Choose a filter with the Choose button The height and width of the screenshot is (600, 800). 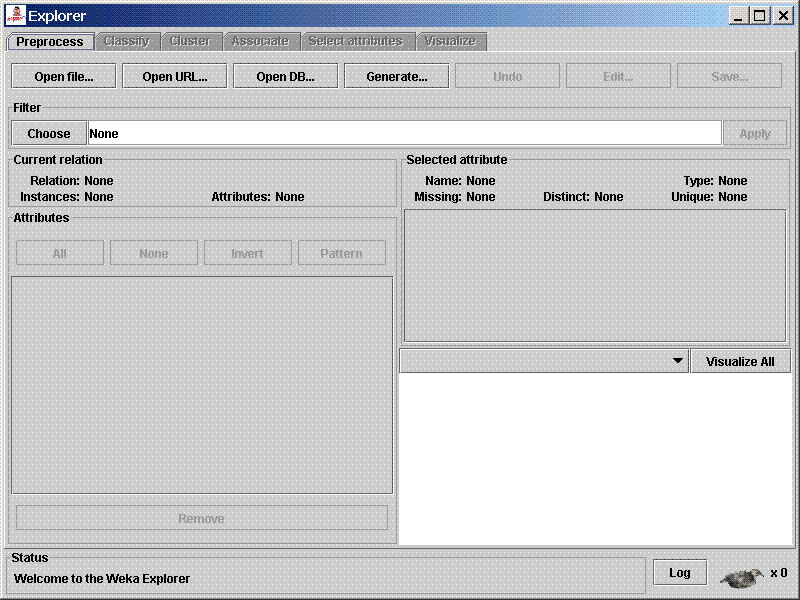tap(49, 134)
